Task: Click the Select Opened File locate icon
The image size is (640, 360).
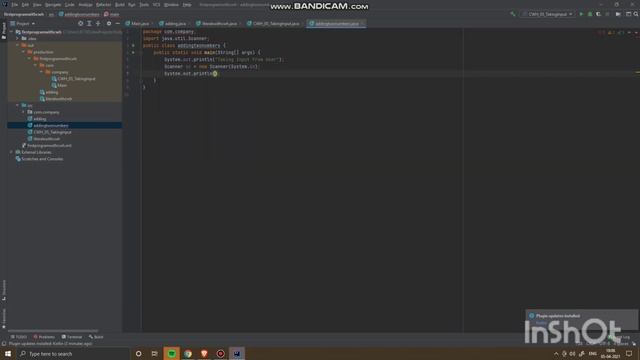Action: pos(80,24)
